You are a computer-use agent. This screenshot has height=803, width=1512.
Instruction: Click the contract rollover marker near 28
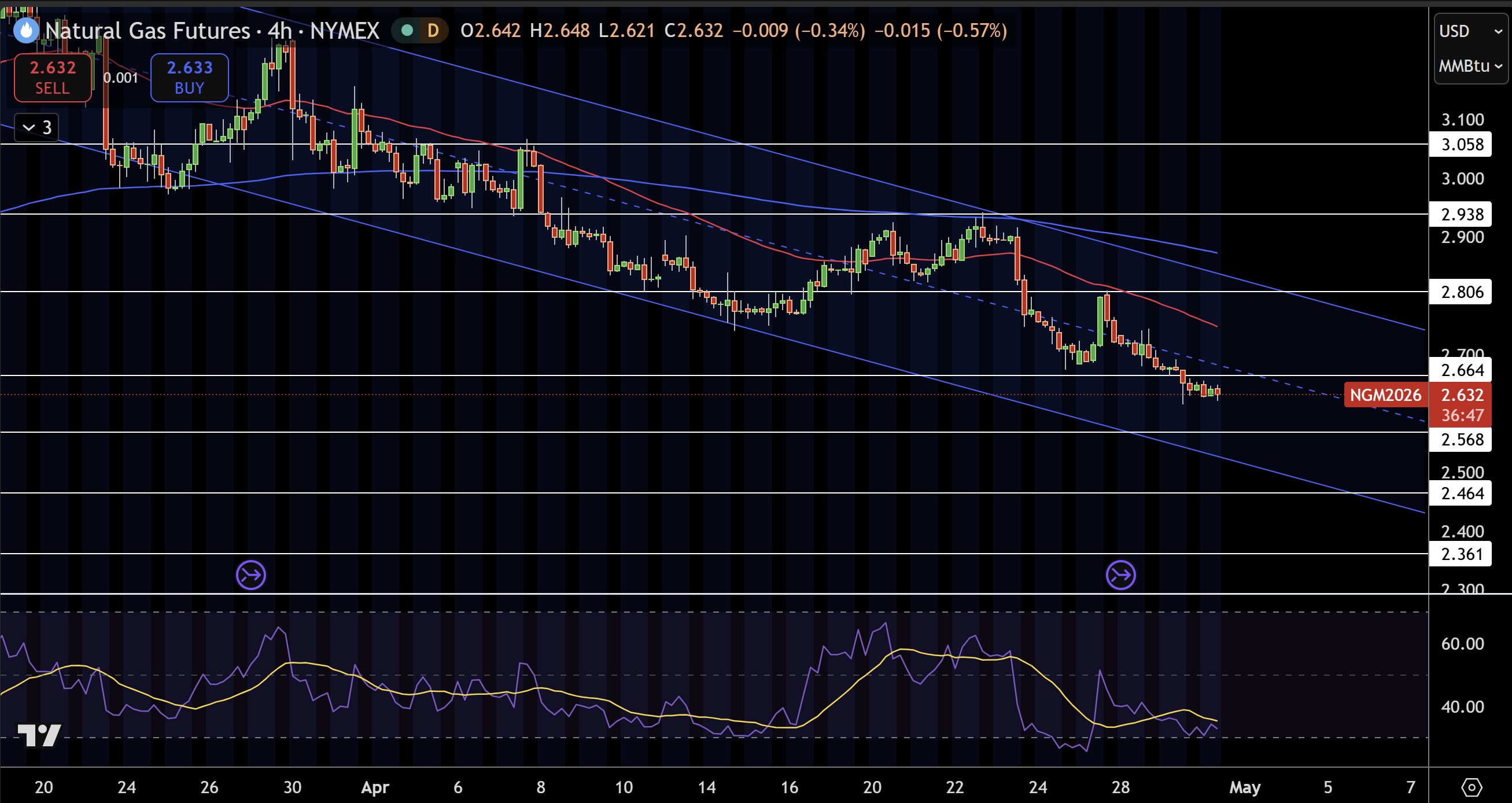coord(1120,574)
